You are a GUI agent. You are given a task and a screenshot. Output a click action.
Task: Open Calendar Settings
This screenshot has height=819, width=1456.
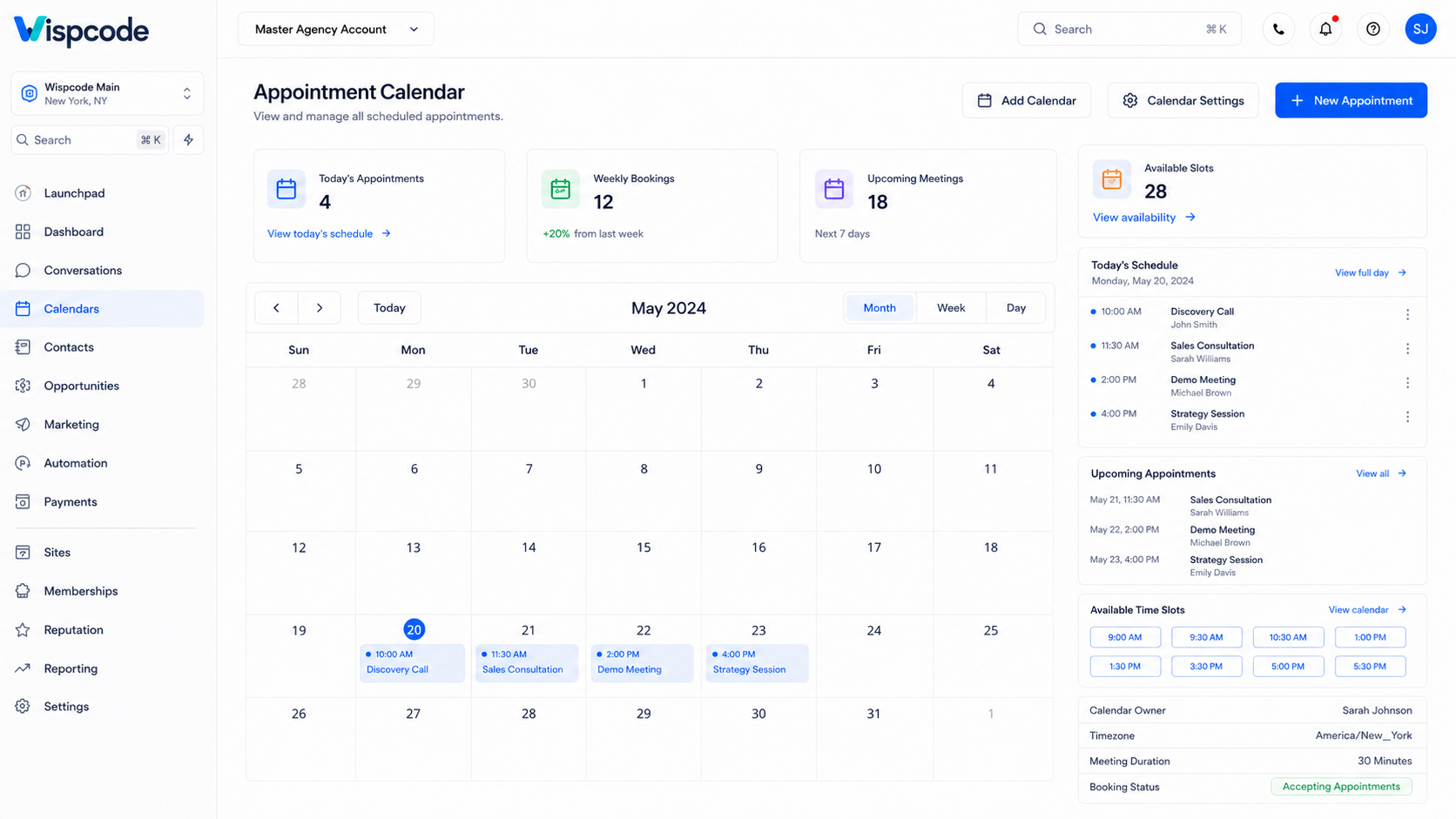tap(1183, 100)
